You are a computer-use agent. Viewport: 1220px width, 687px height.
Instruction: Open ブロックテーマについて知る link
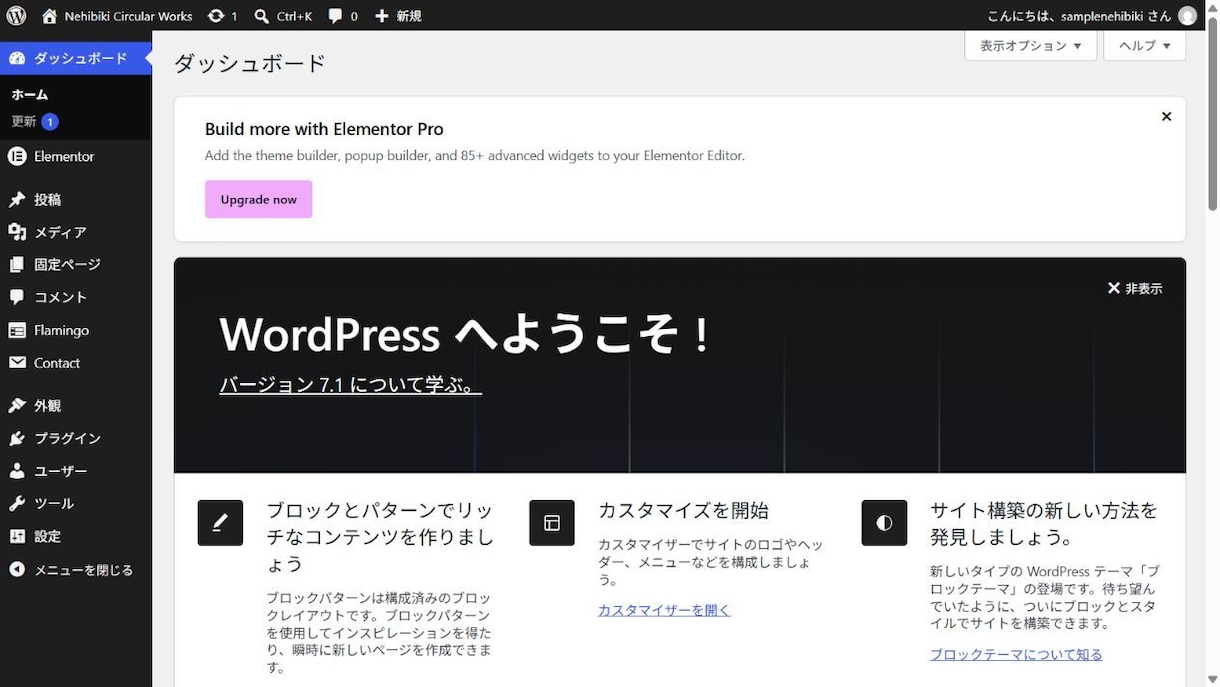(x=1016, y=655)
